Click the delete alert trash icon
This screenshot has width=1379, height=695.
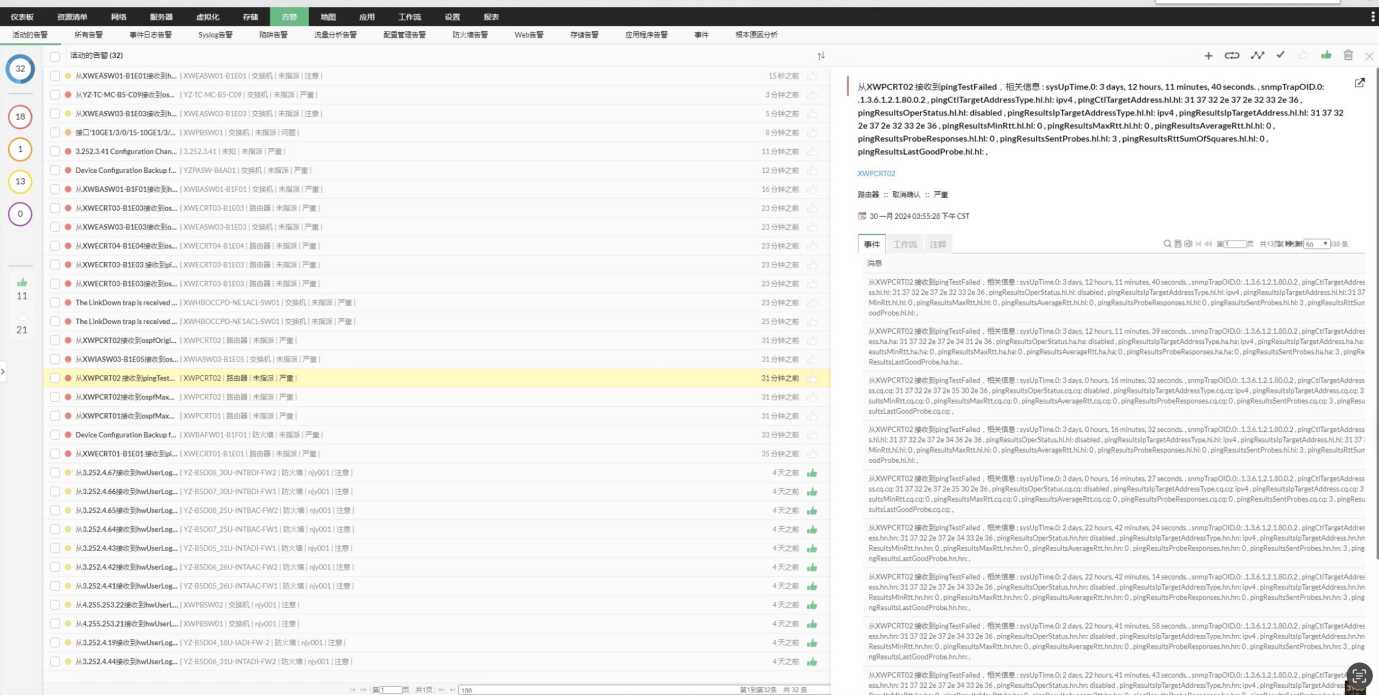pyautogui.click(x=1349, y=57)
